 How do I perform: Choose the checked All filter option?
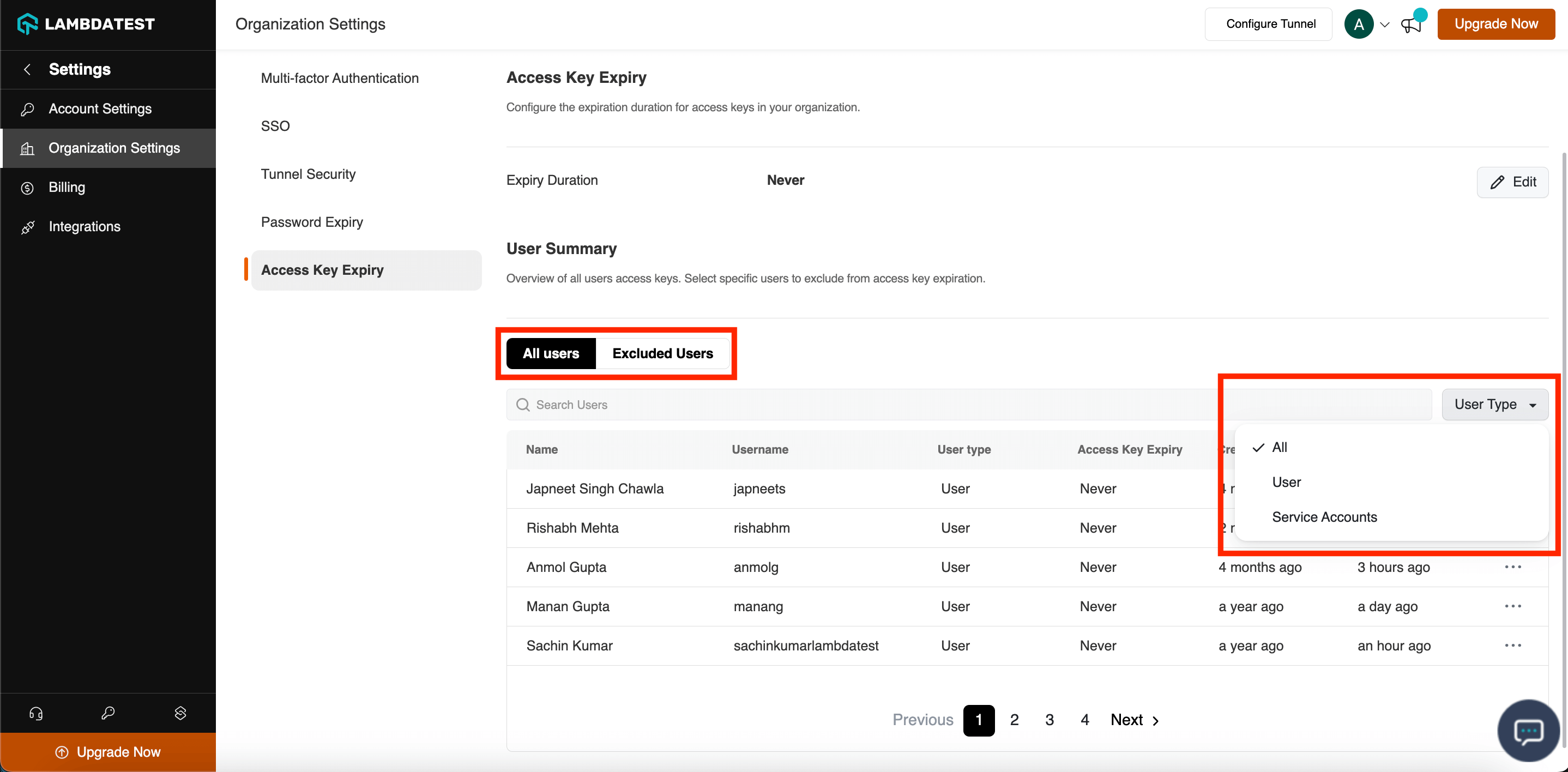click(1280, 447)
